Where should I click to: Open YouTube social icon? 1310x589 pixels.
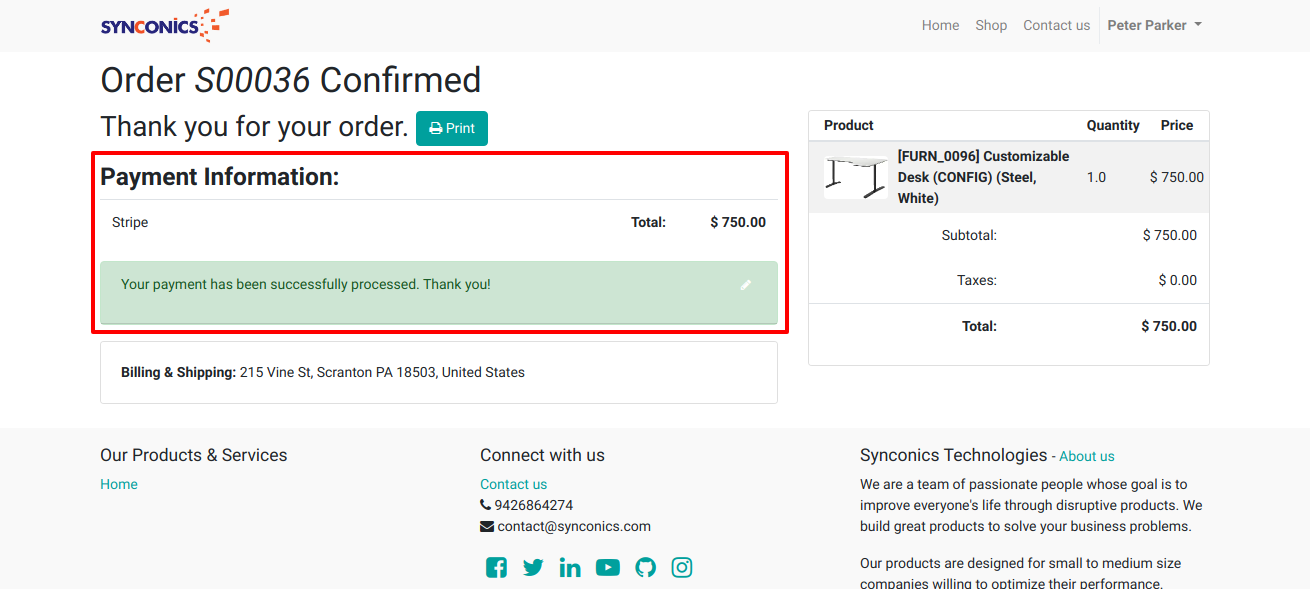coord(607,568)
